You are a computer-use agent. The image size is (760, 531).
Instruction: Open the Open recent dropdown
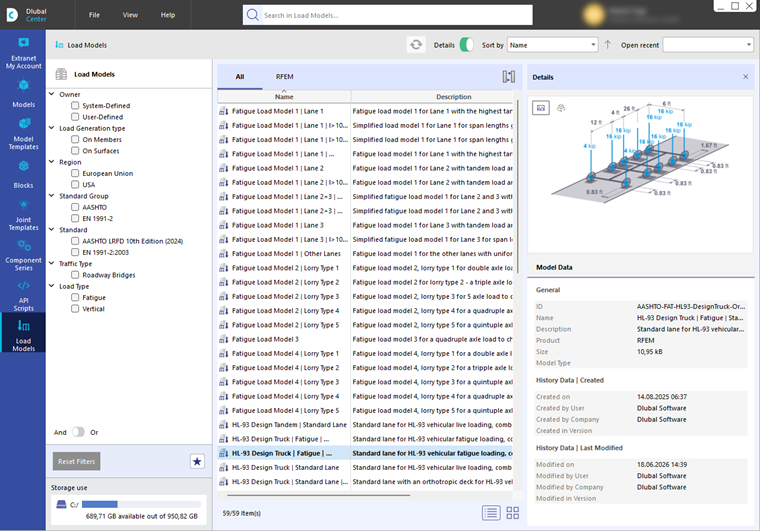708,45
